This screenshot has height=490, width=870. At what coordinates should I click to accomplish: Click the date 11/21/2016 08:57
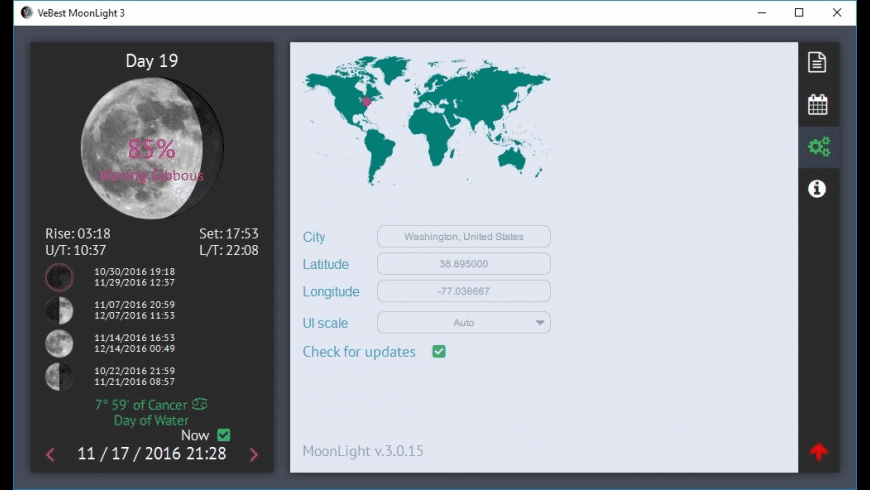point(134,382)
